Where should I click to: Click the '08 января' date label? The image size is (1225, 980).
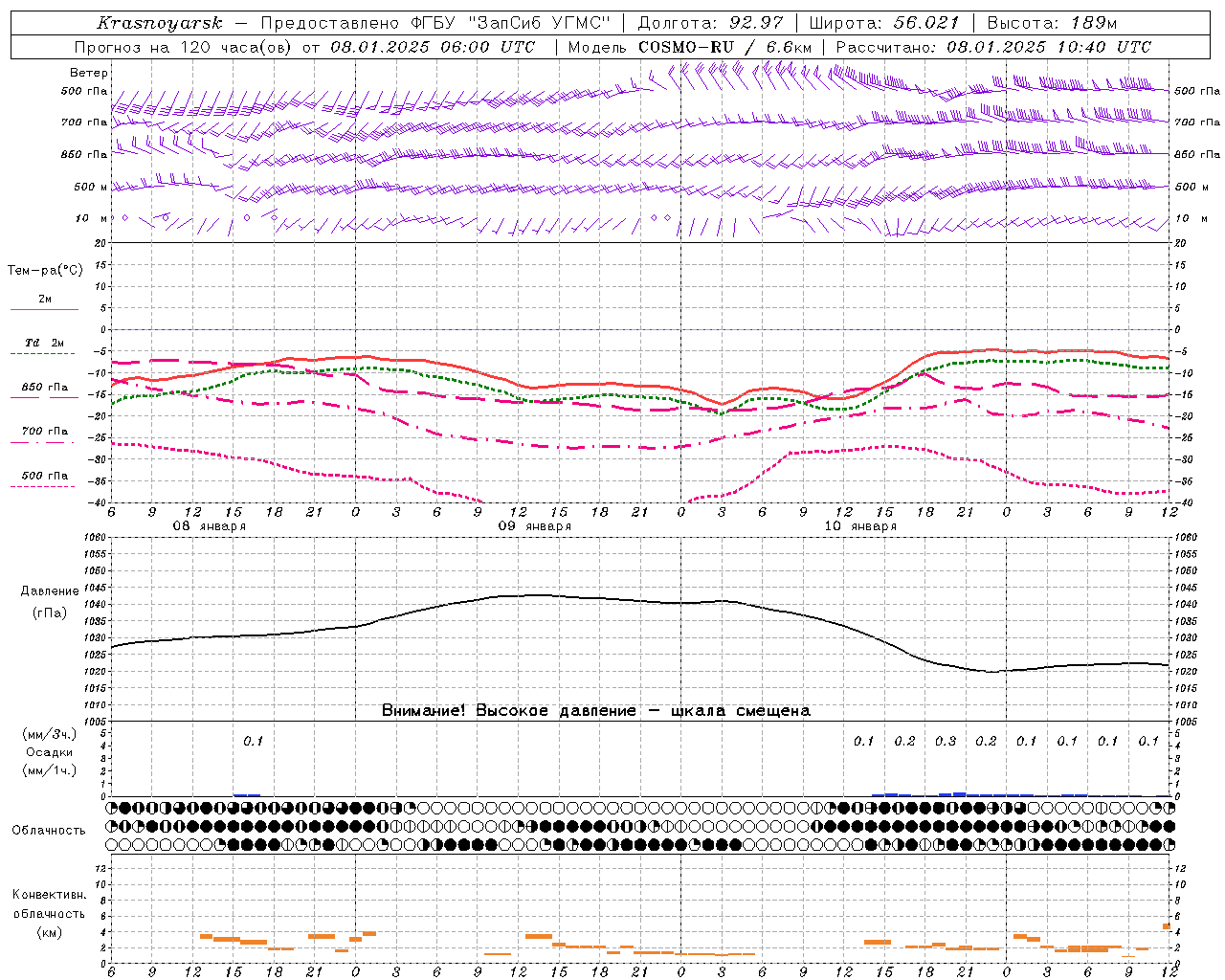[x=209, y=526]
